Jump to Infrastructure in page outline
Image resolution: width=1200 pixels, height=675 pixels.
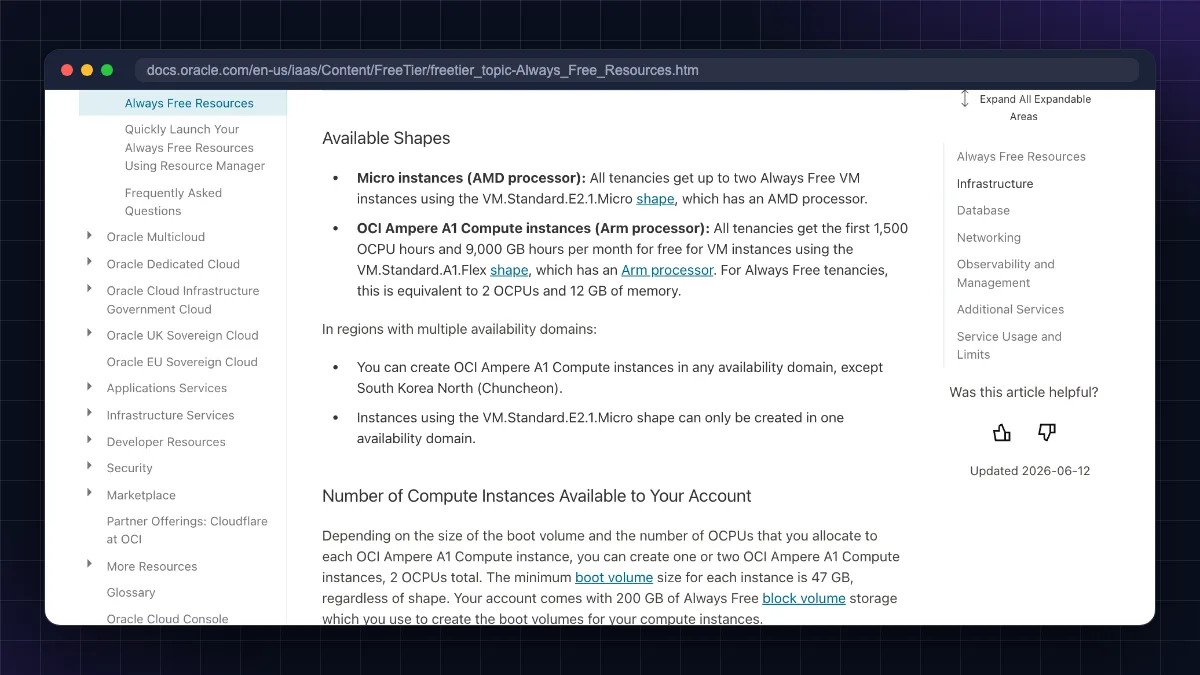(x=995, y=183)
